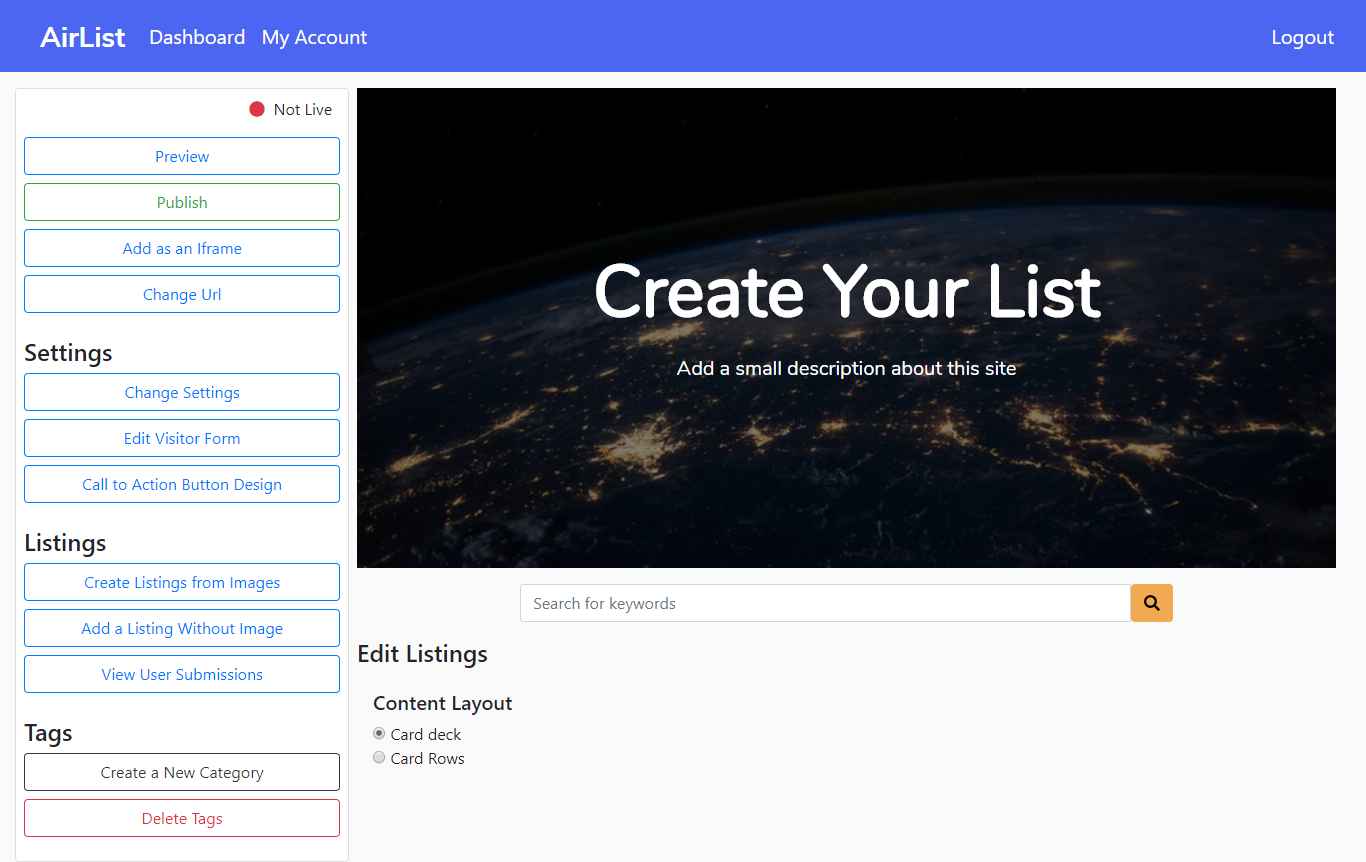
Task: Click the search magnifying glass icon
Action: (x=1151, y=603)
